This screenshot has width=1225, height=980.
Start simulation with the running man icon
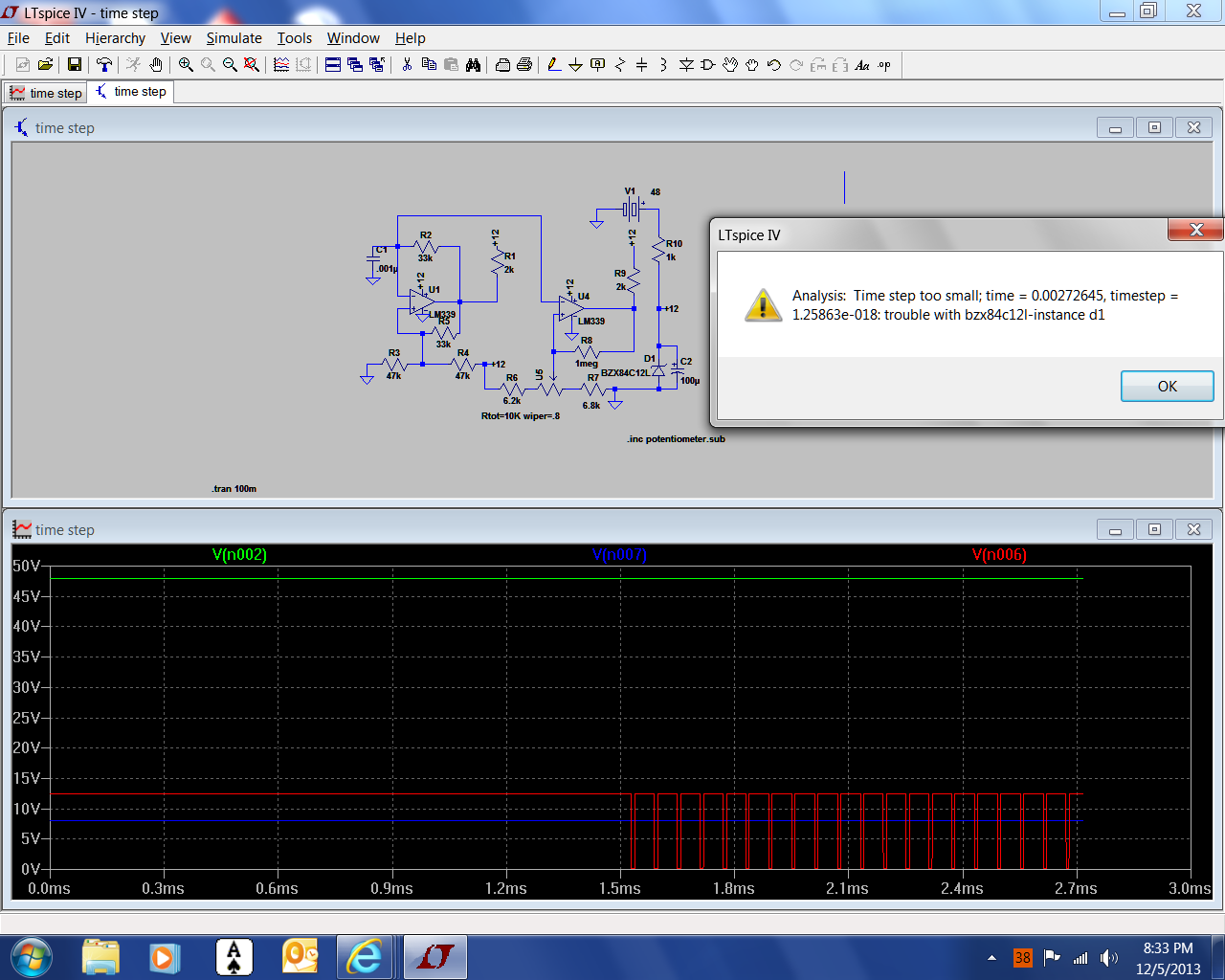pyautogui.click(x=133, y=65)
